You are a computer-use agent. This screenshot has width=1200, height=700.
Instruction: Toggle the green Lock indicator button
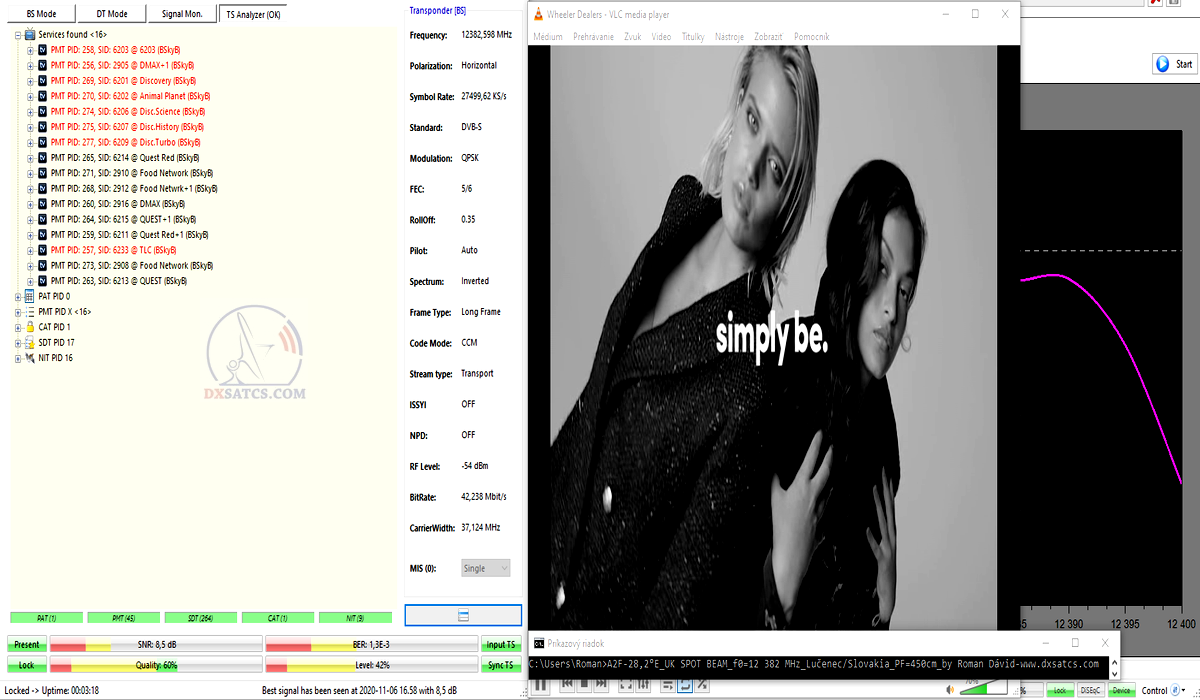click(1059, 690)
